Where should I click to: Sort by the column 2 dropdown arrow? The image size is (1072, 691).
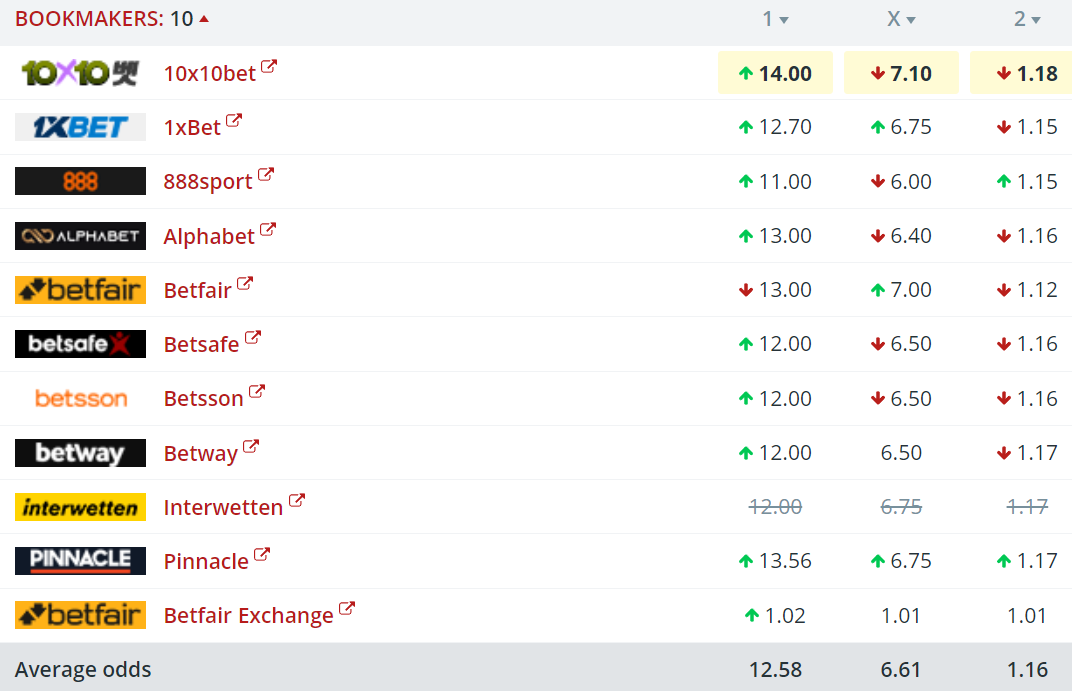(x=1035, y=20)
